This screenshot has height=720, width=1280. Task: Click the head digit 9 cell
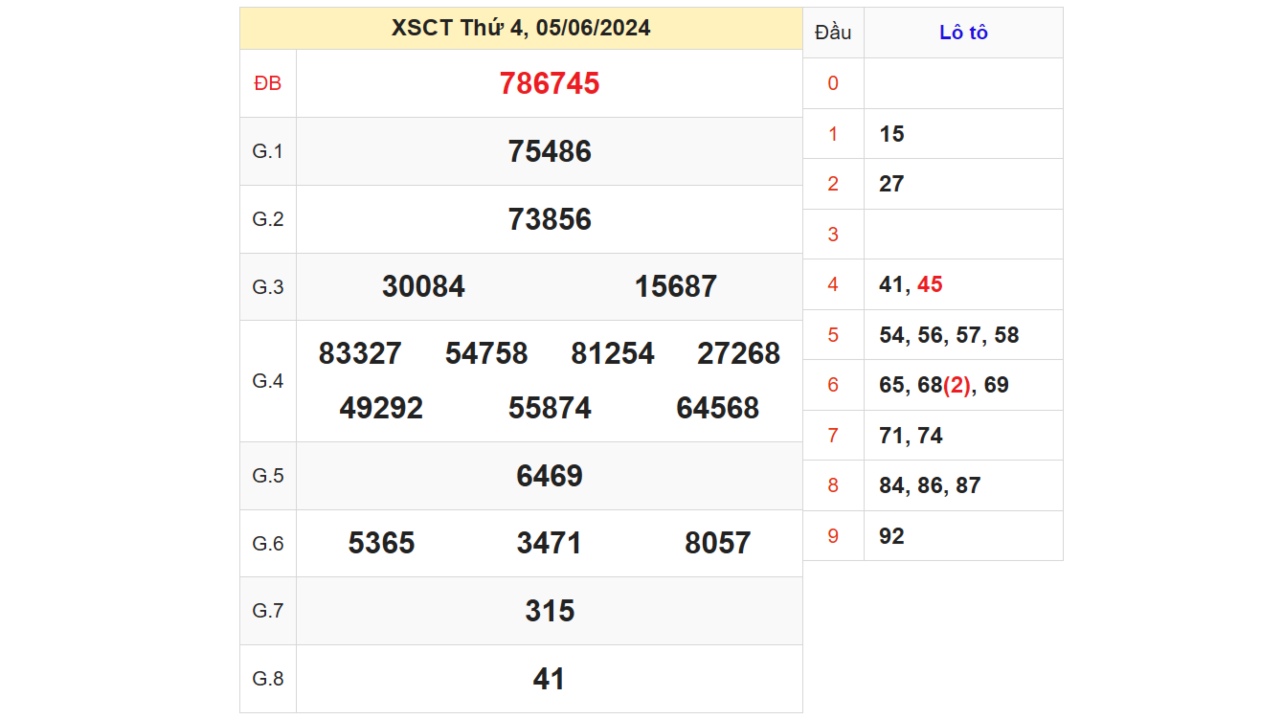[833, 536]
